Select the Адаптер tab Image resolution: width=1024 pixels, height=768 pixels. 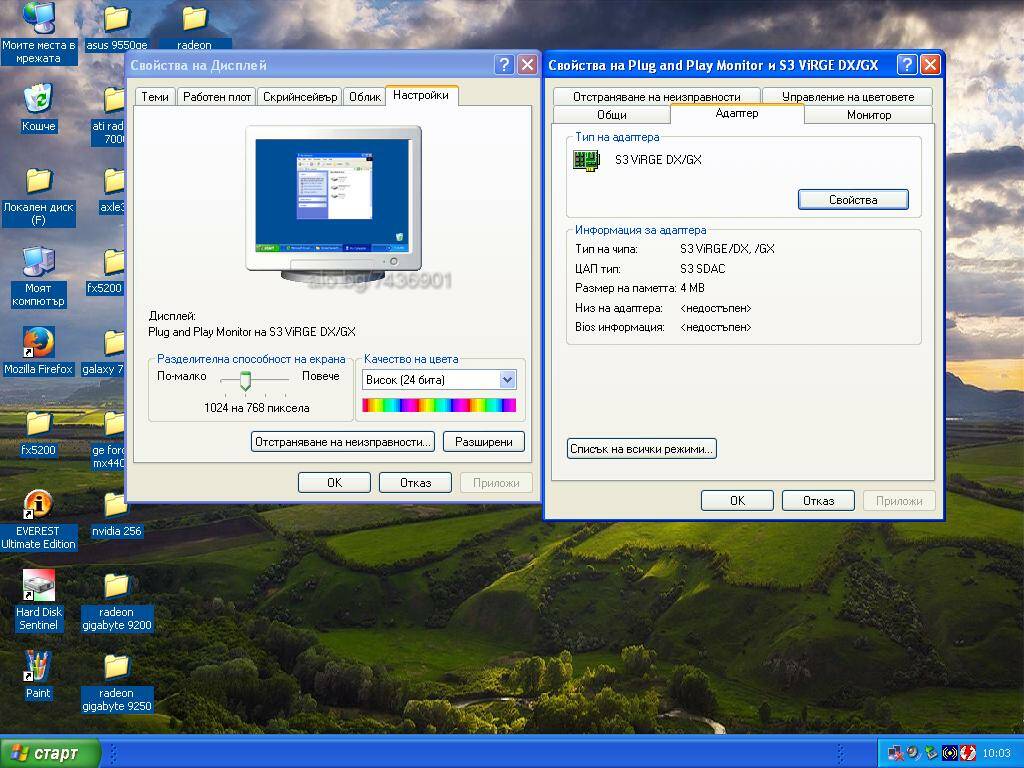737,113
